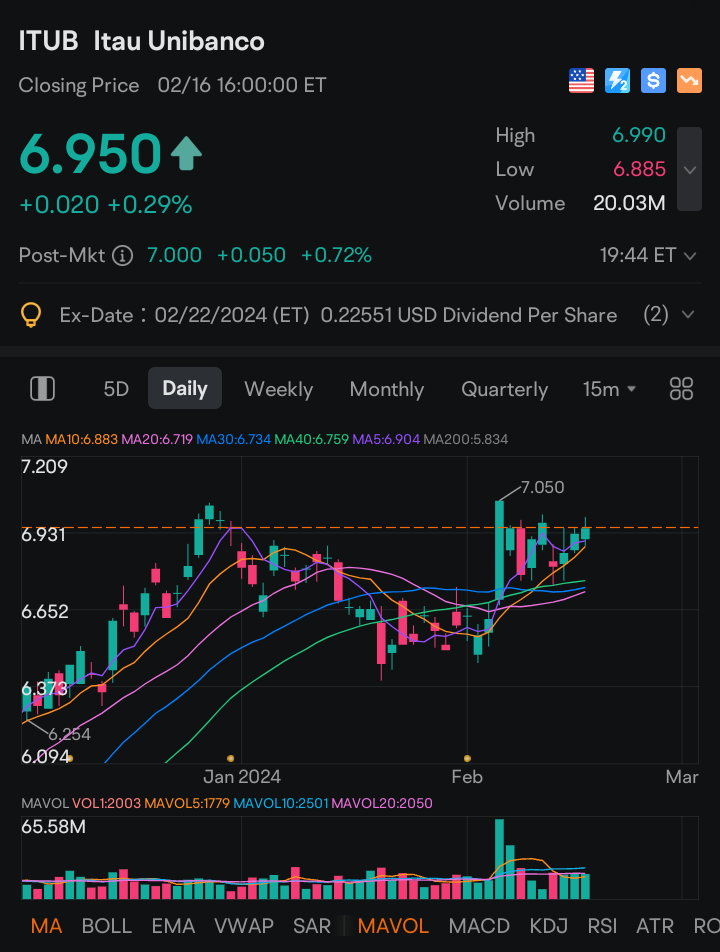Tap the US flag market icon
720x952 pixels.
click(x=581, y=80)
